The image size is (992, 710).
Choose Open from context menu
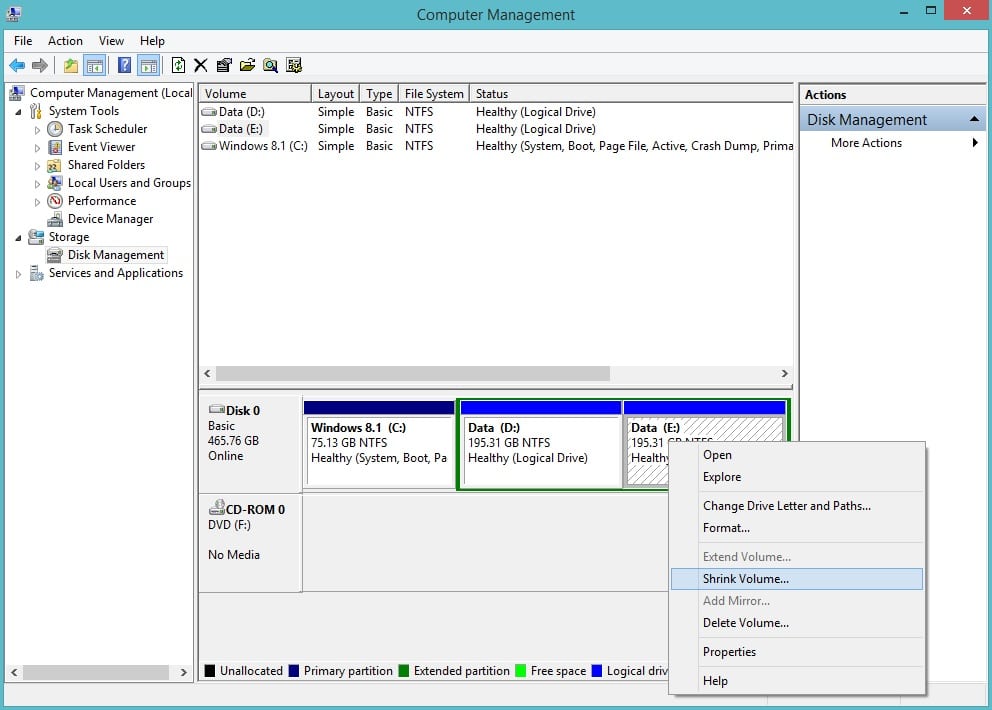pos(797,455)
